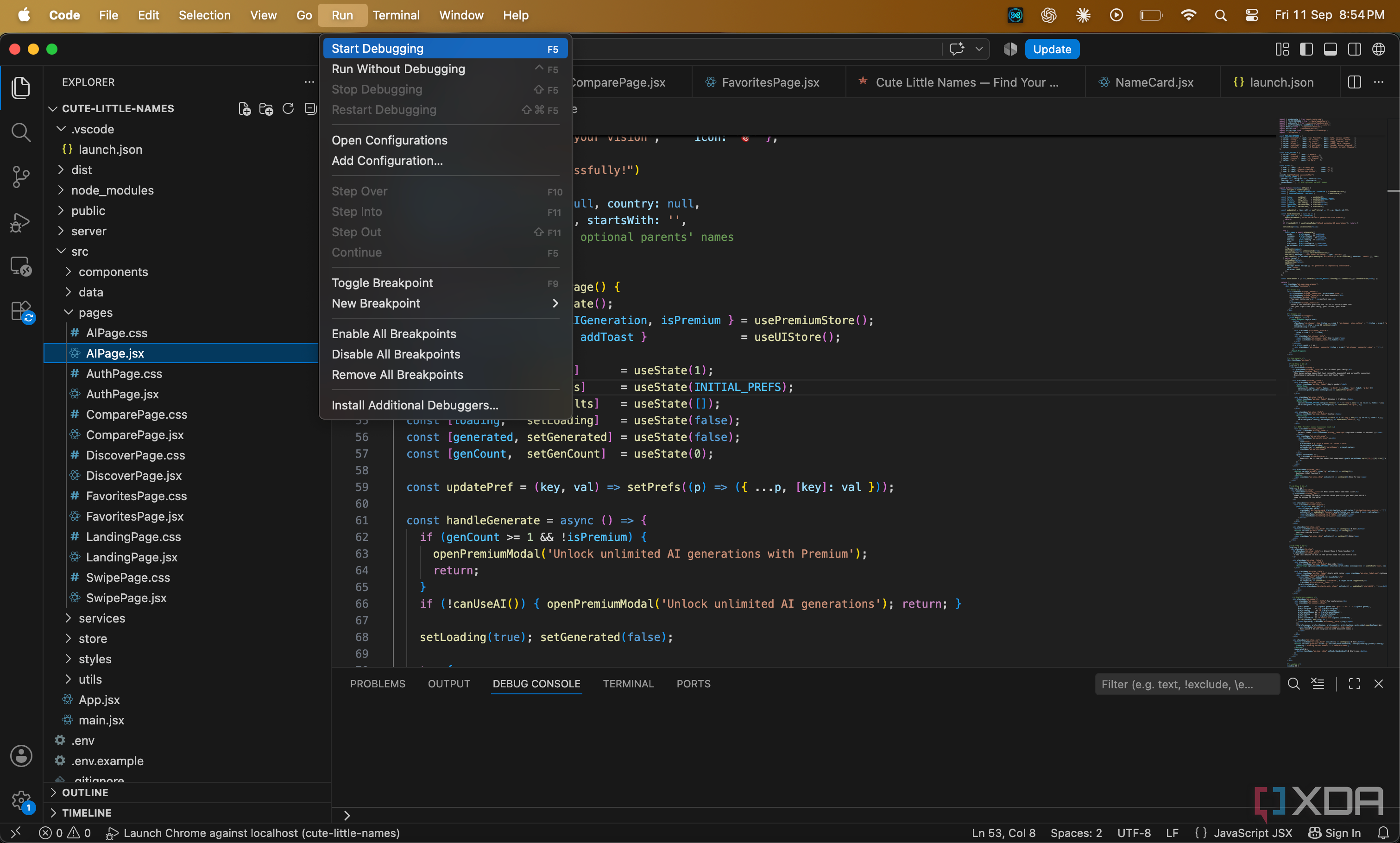Switch to the TERMINAL panel tab

click(628, 684)
